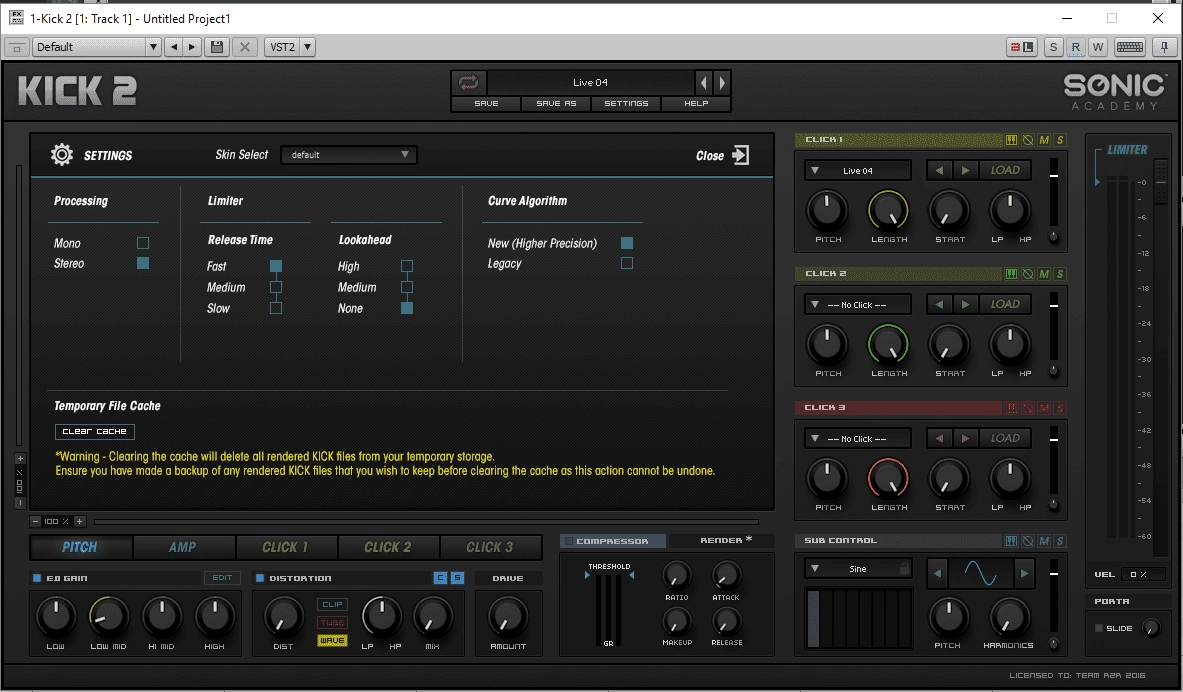Toggle the EQ Gain enable box

click(36, 578)
